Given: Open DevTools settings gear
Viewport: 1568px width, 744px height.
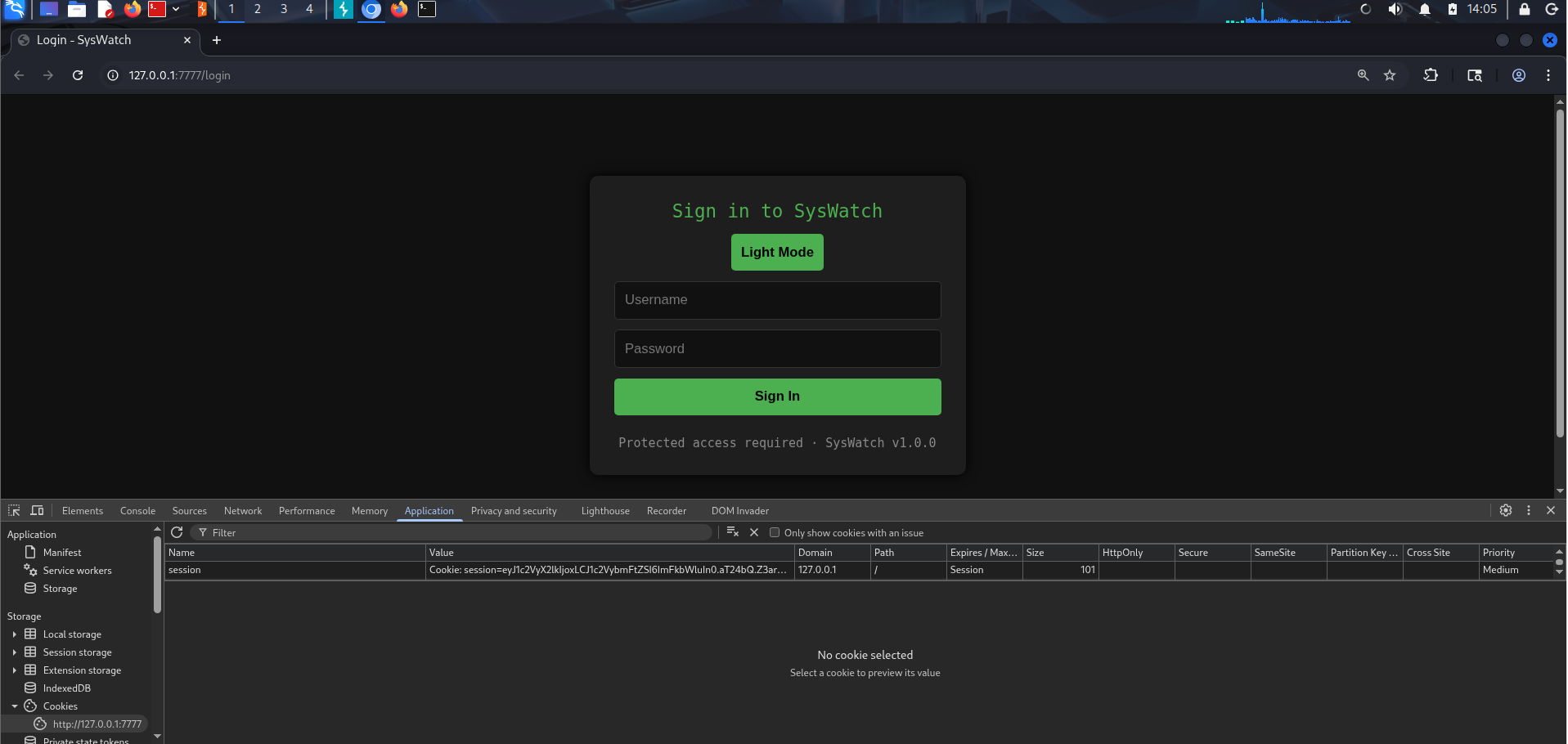Looking at the screenshot, I should pos(1506,510).
